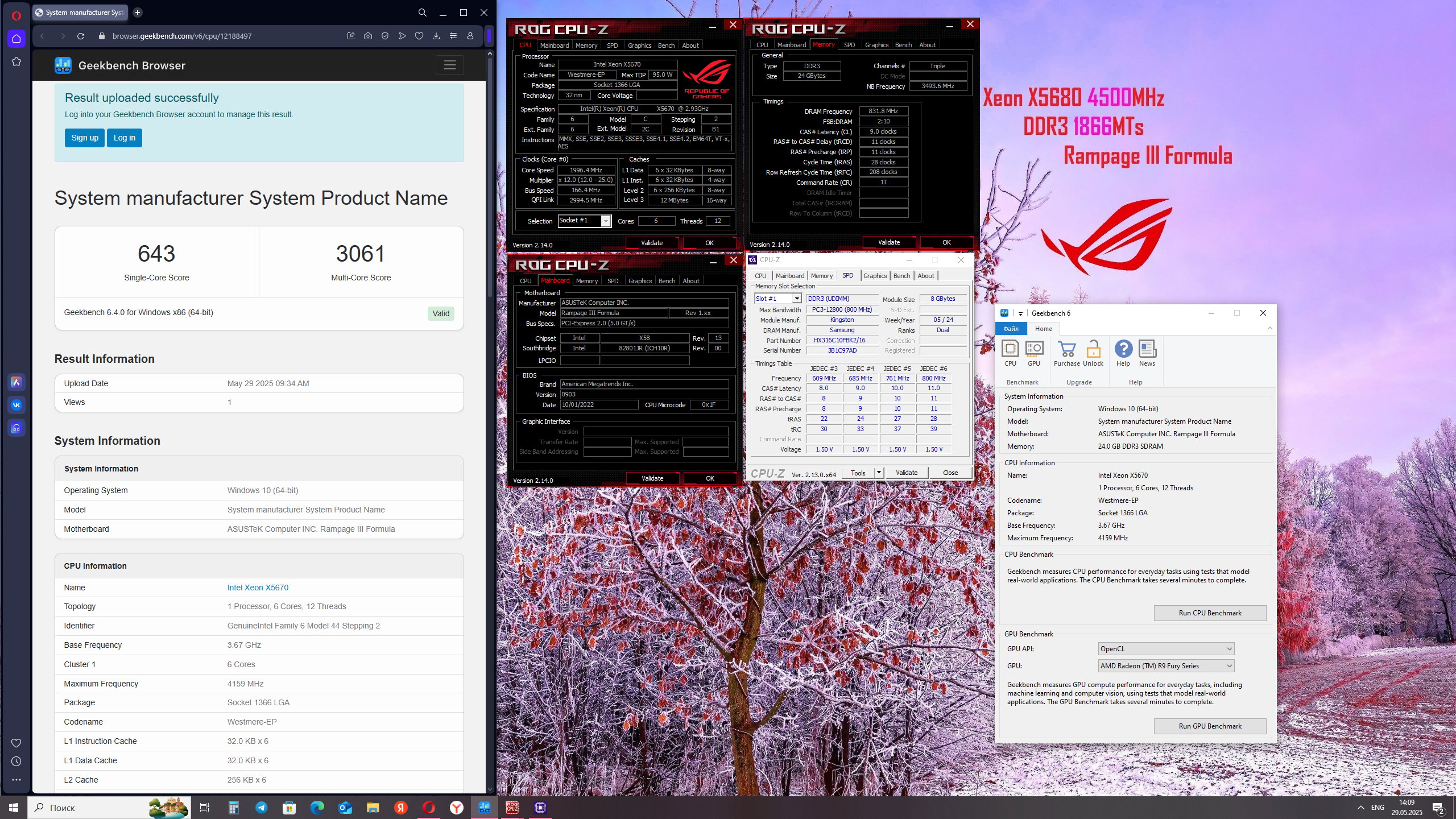This screenshot has width=1456, height=819.
Task: Click the Windows Start button
Action: (14, 807)
